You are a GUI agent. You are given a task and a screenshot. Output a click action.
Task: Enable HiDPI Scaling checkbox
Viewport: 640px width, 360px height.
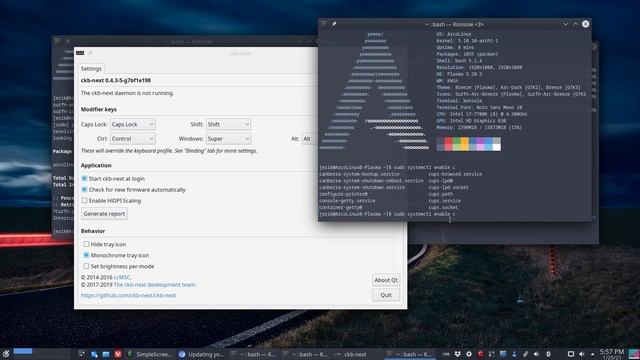[84, 201]
